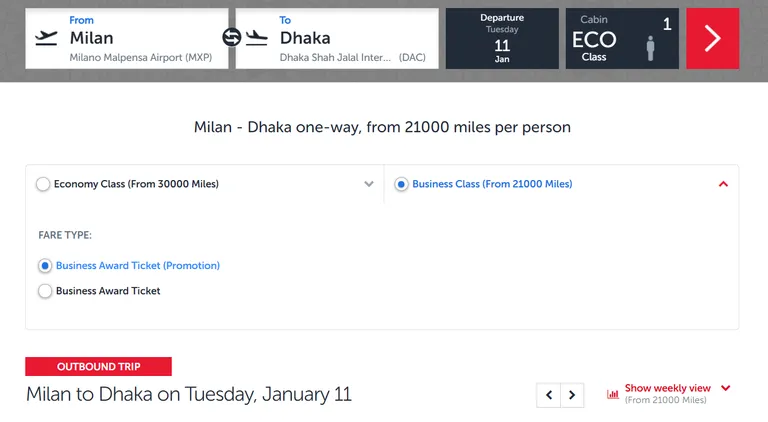This screenshot has height=422, width=768.
Task: Edit the To Dhaka airport field
Action: tap(337, 38)
